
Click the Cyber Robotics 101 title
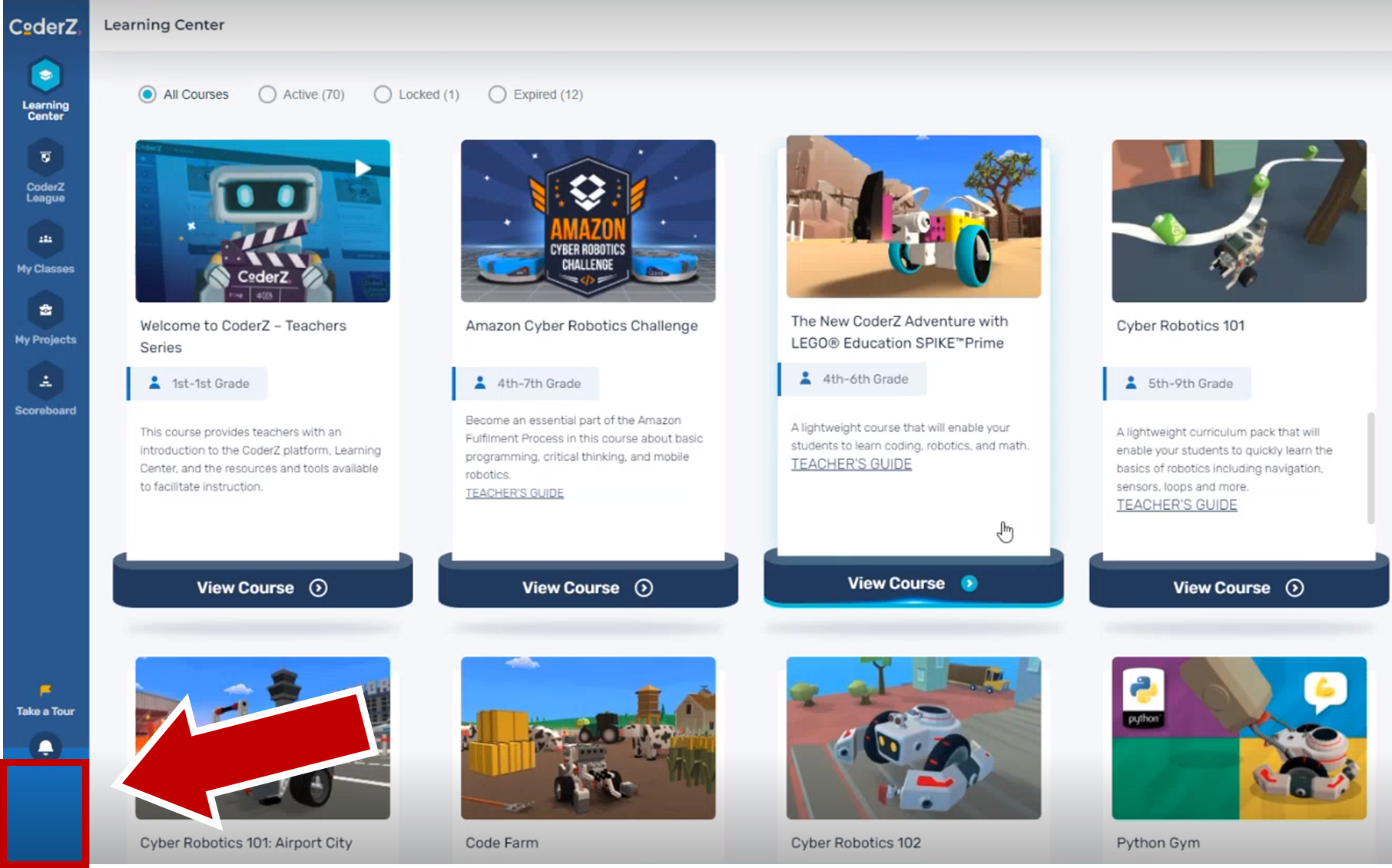tap(1180, 326)
